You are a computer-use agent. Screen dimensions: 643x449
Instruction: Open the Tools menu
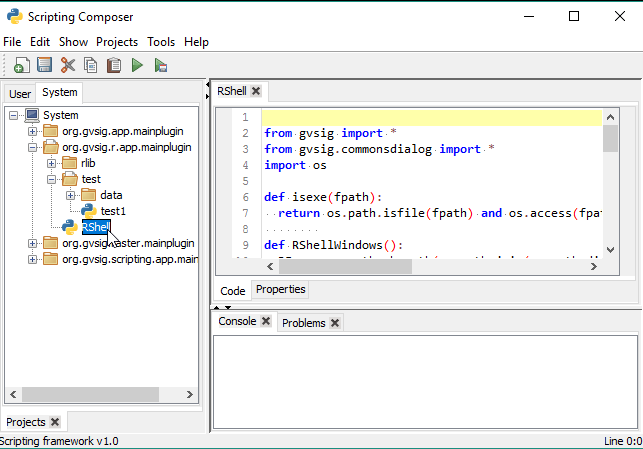point(160,42)
